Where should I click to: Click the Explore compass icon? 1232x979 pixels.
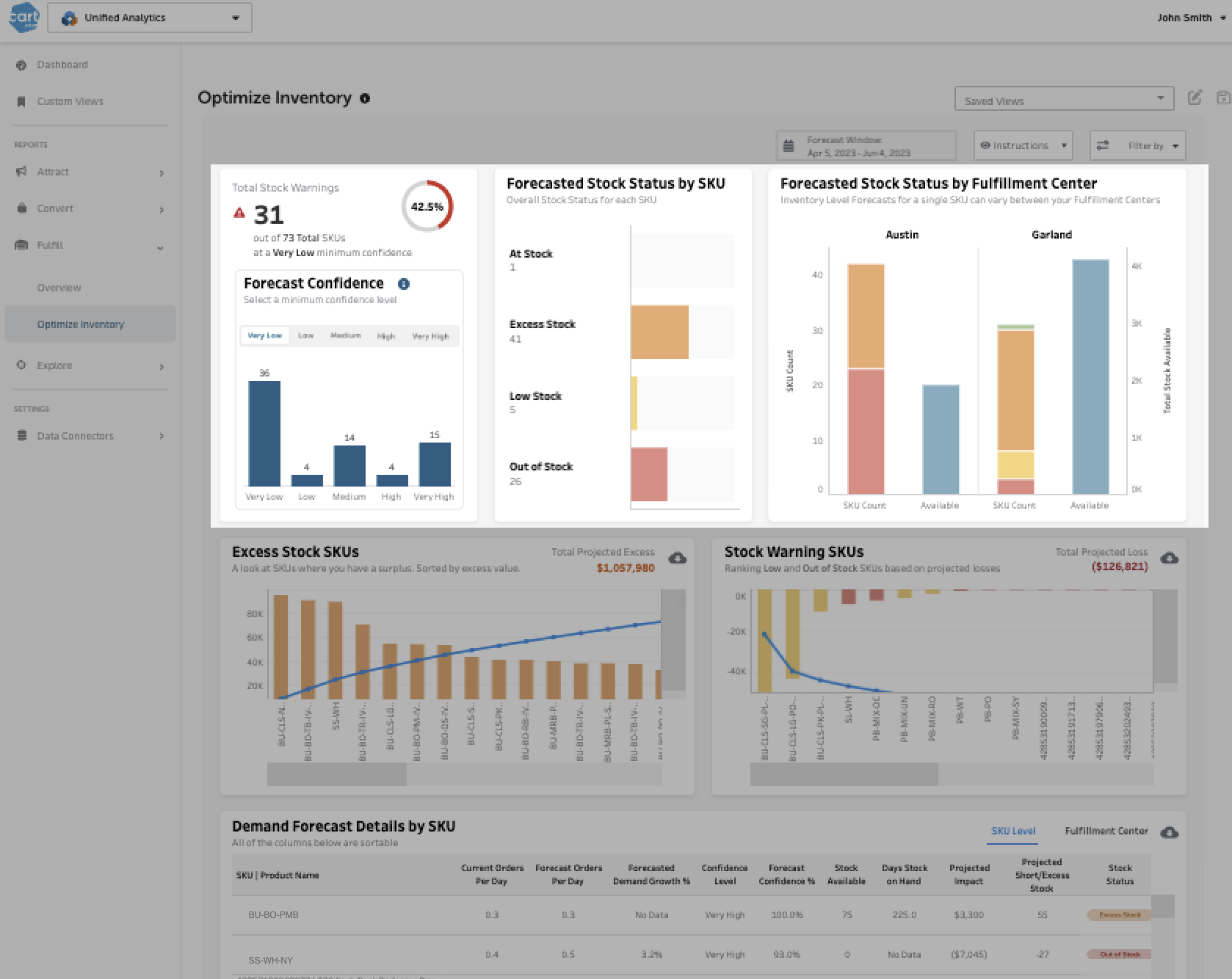click(21, 365)
